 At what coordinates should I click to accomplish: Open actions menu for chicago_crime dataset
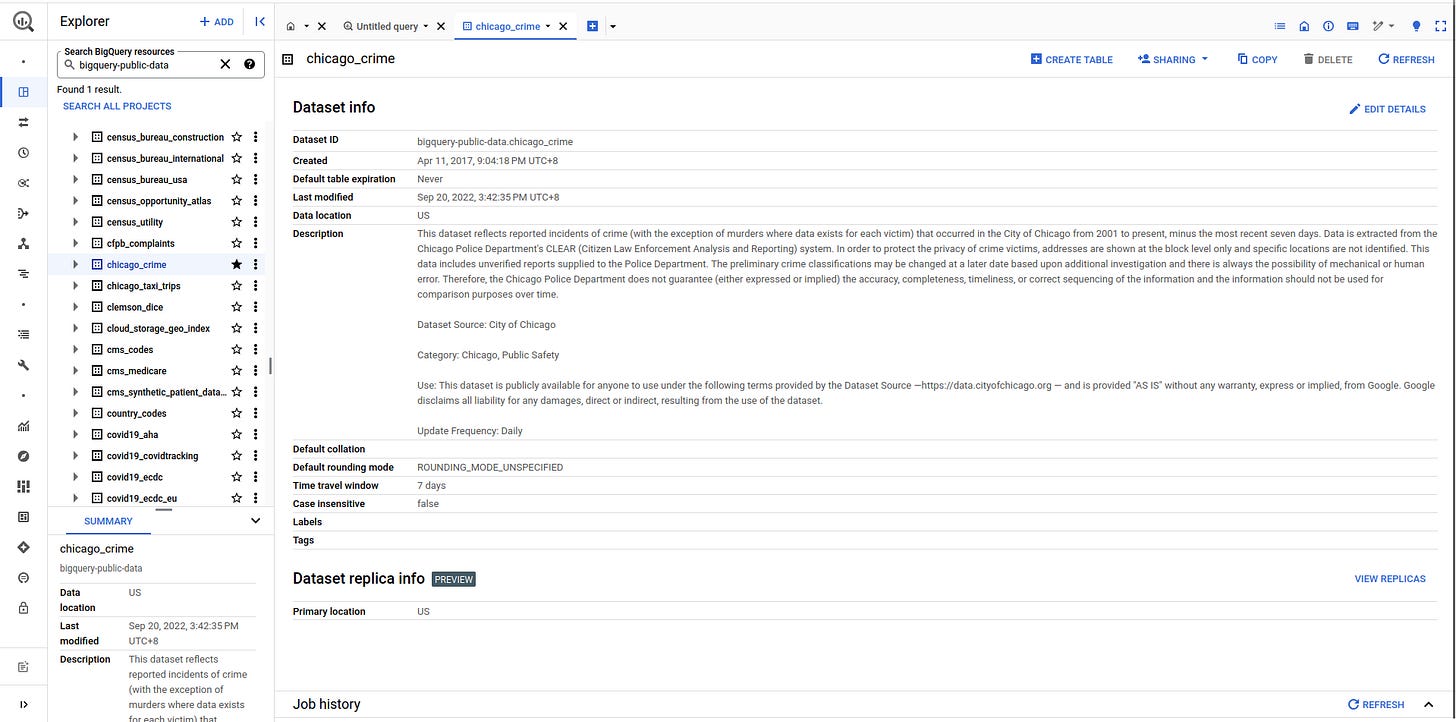[255, 265]
